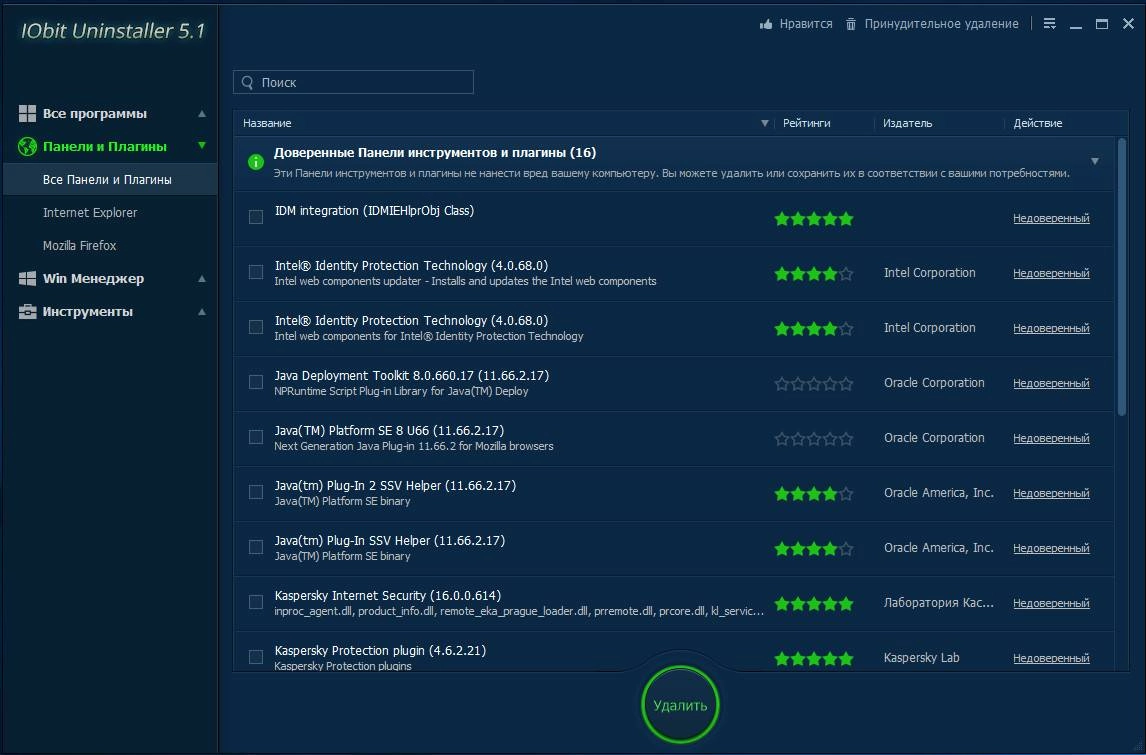
Task: Click Java(tm) Plug-In 2 SSV Helper name
Action: tap(395, 485)
